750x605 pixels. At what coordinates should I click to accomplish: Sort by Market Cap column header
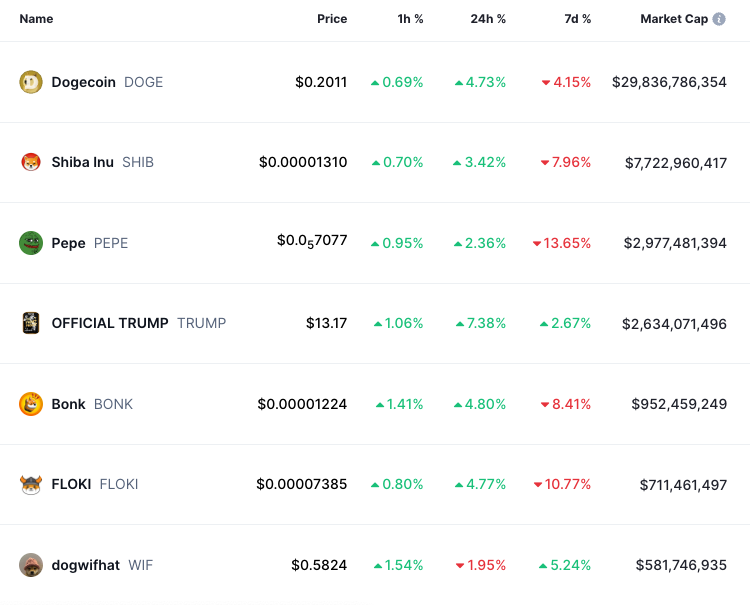(674, 19)
